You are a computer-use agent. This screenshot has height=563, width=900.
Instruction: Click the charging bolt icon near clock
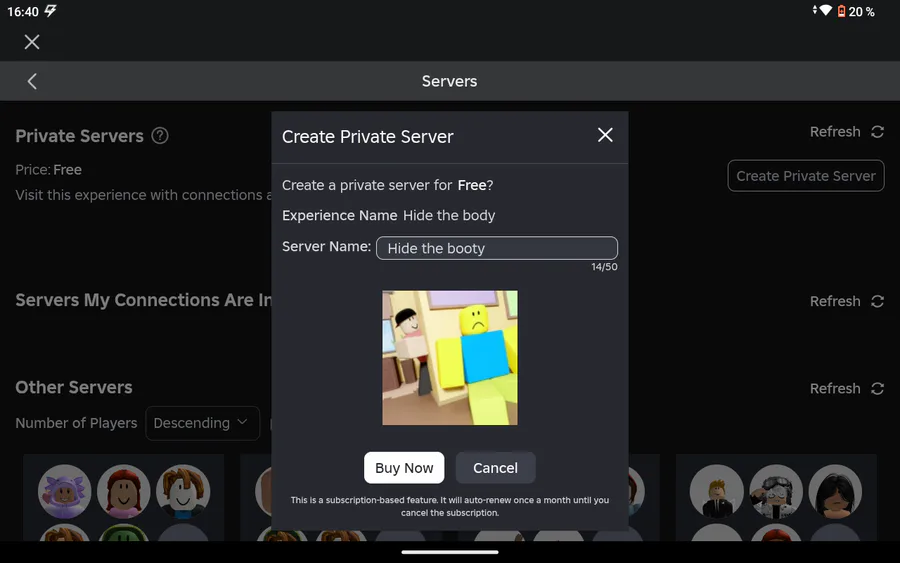[51, 11]
